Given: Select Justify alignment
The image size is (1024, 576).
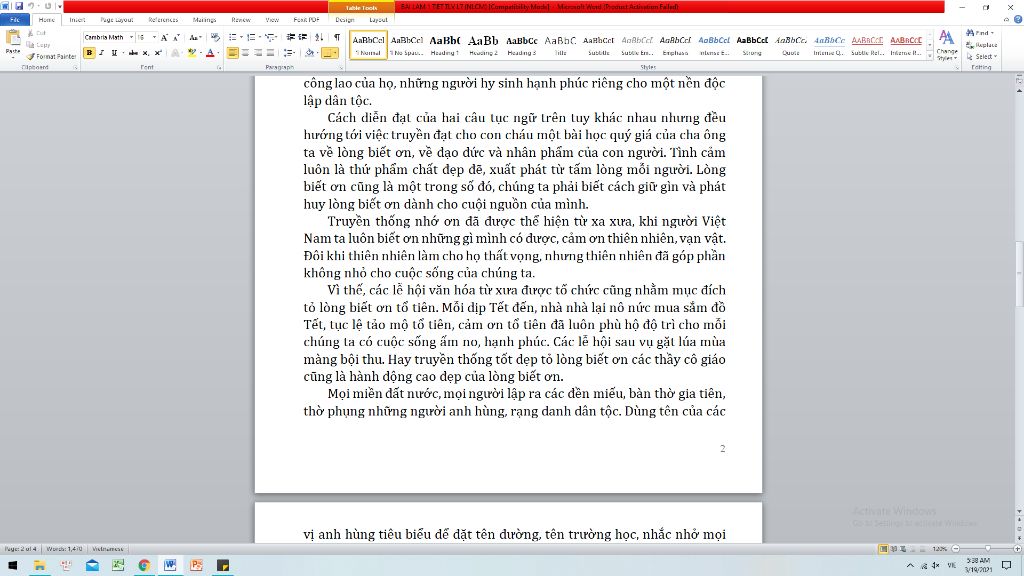Looking at the screenshot, I should (x=270, y=53).
